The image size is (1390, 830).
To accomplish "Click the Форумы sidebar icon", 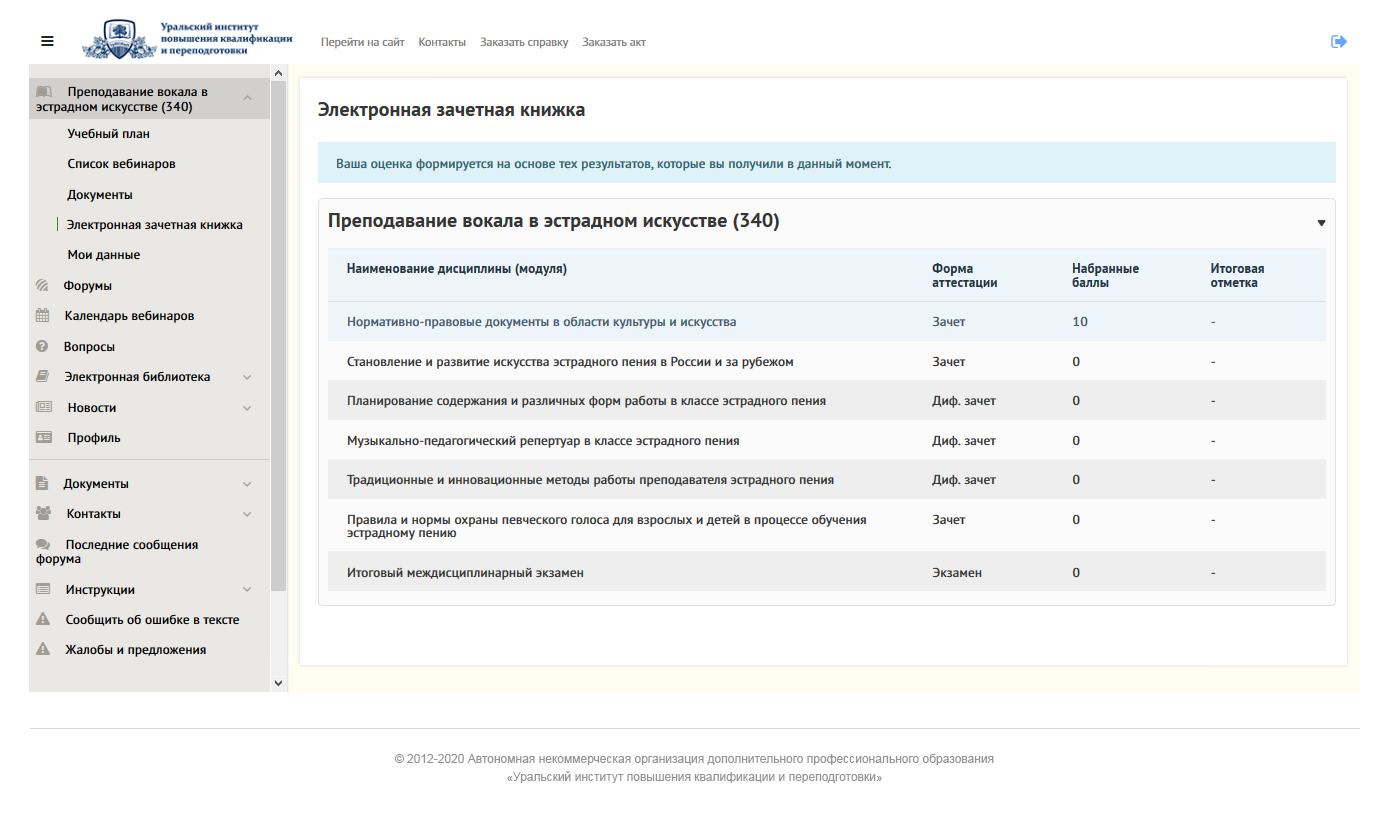I will pos(42,286).
